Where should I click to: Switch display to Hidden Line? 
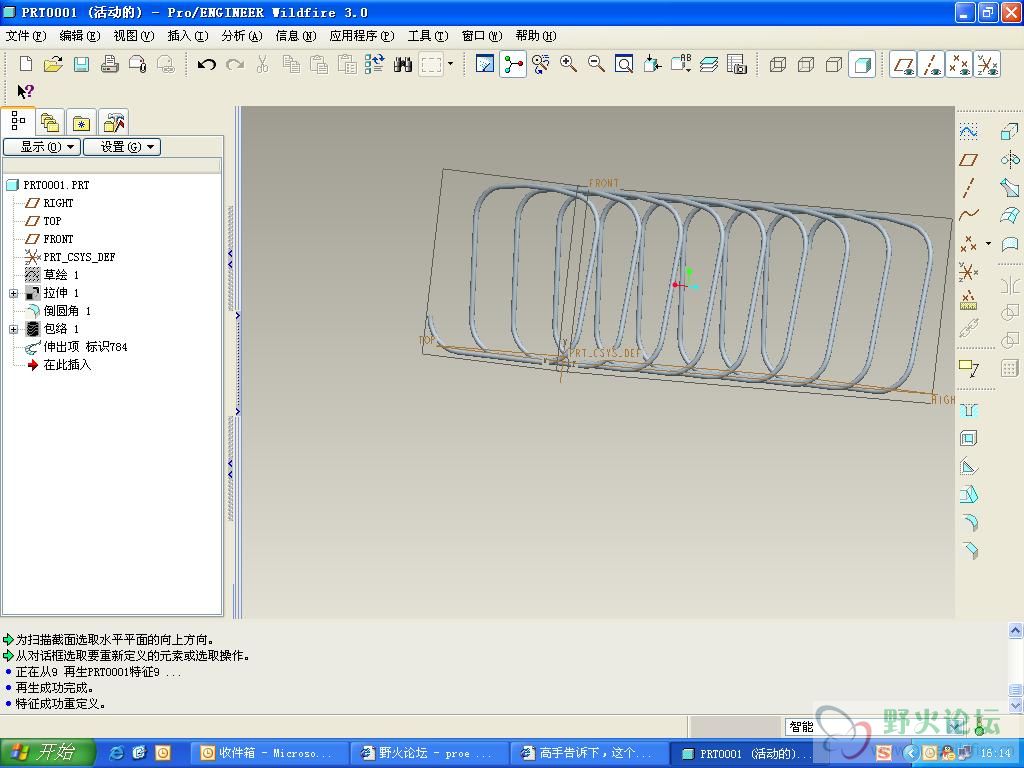click(x=806, y=64)
